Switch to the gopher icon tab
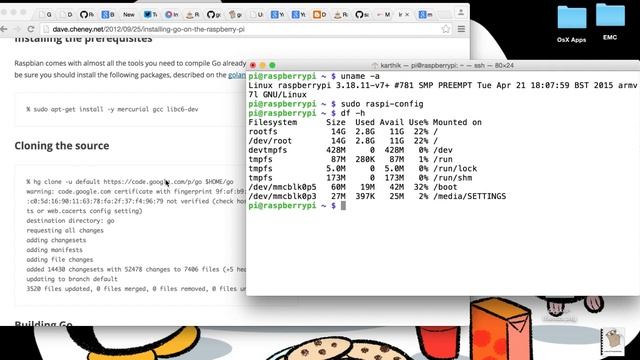The height and width of the screenshot is (360, 640). [235, 15]
